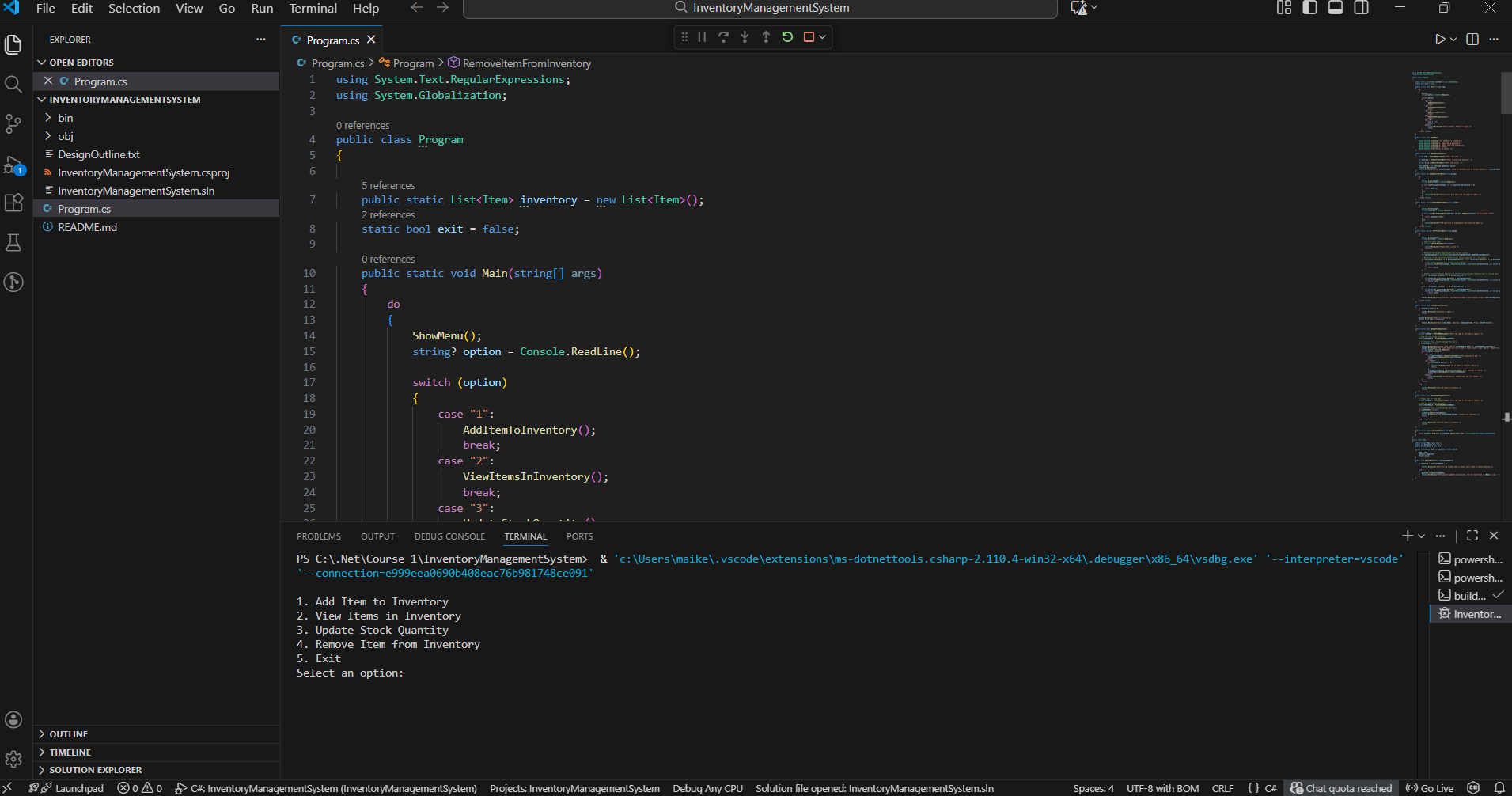Expand the SOLUTION EXPLORER section
This screenshot has height=796, width=1512.
(95, 769)
